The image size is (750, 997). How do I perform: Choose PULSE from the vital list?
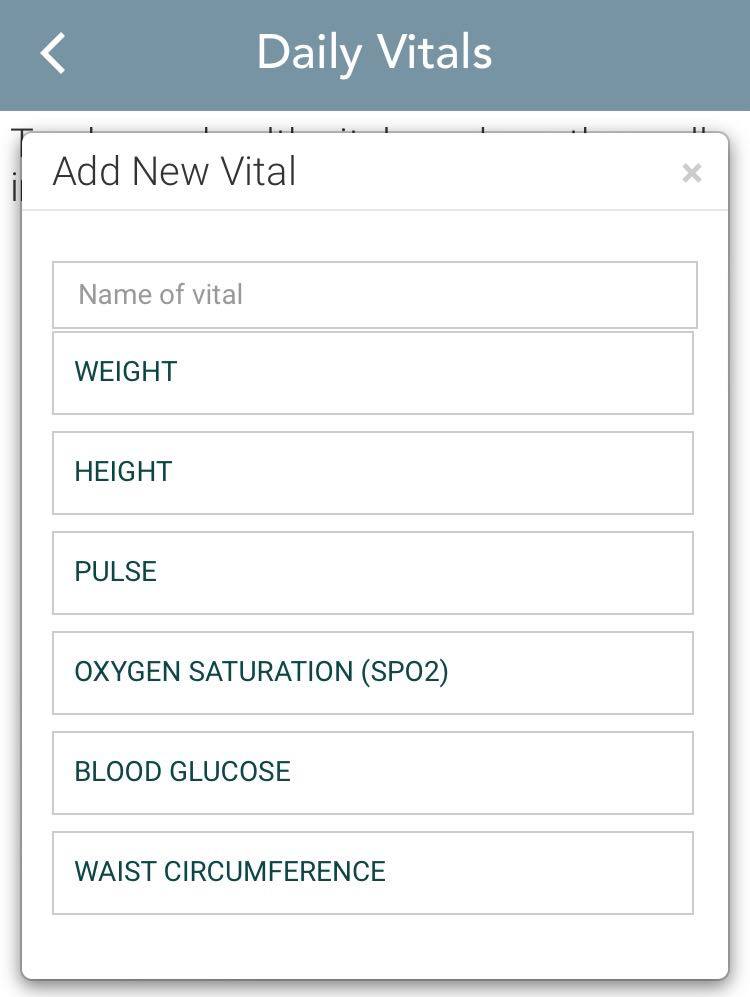pos(372,572)
